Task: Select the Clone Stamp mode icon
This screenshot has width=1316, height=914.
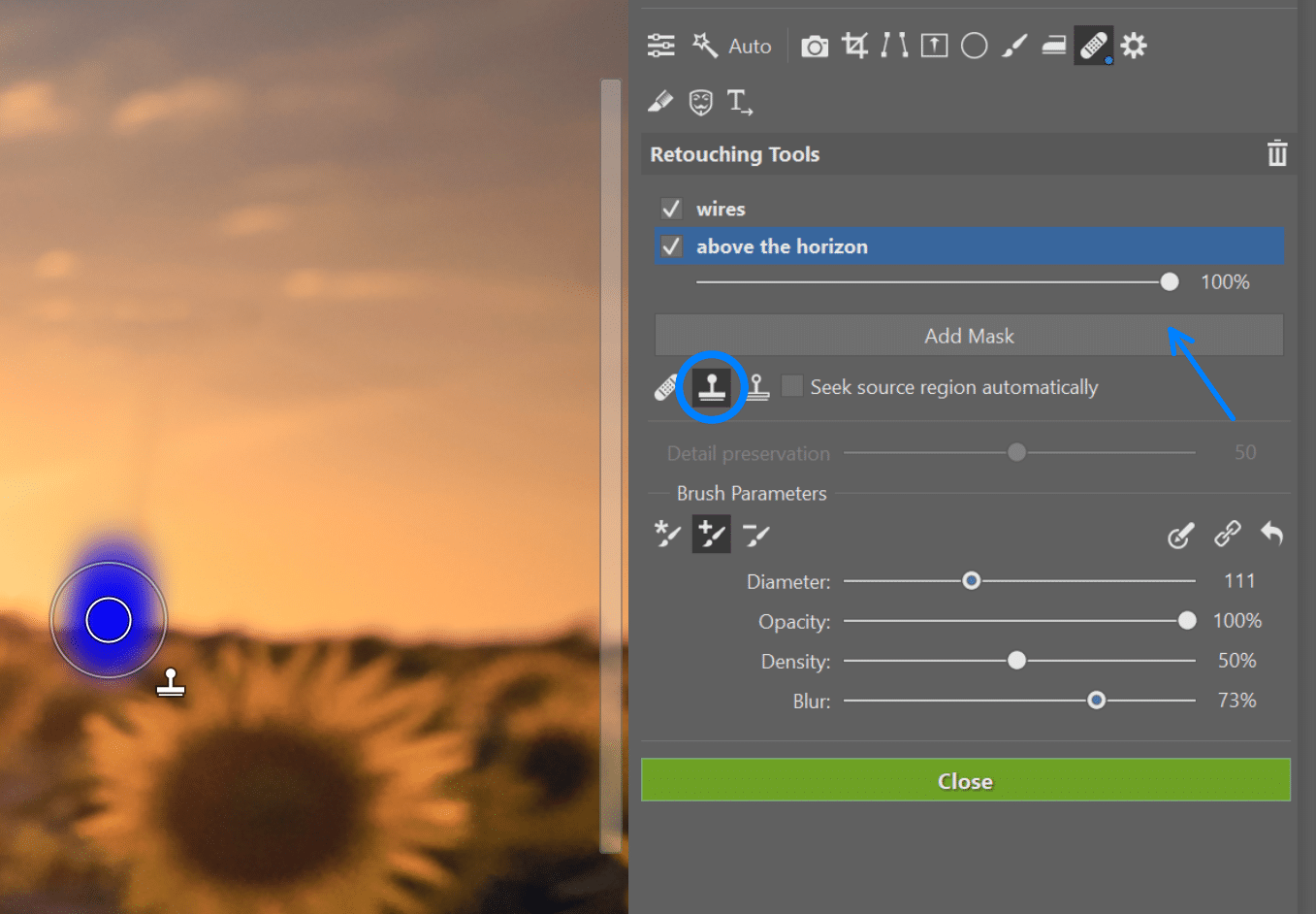Action: click(712, 387)
